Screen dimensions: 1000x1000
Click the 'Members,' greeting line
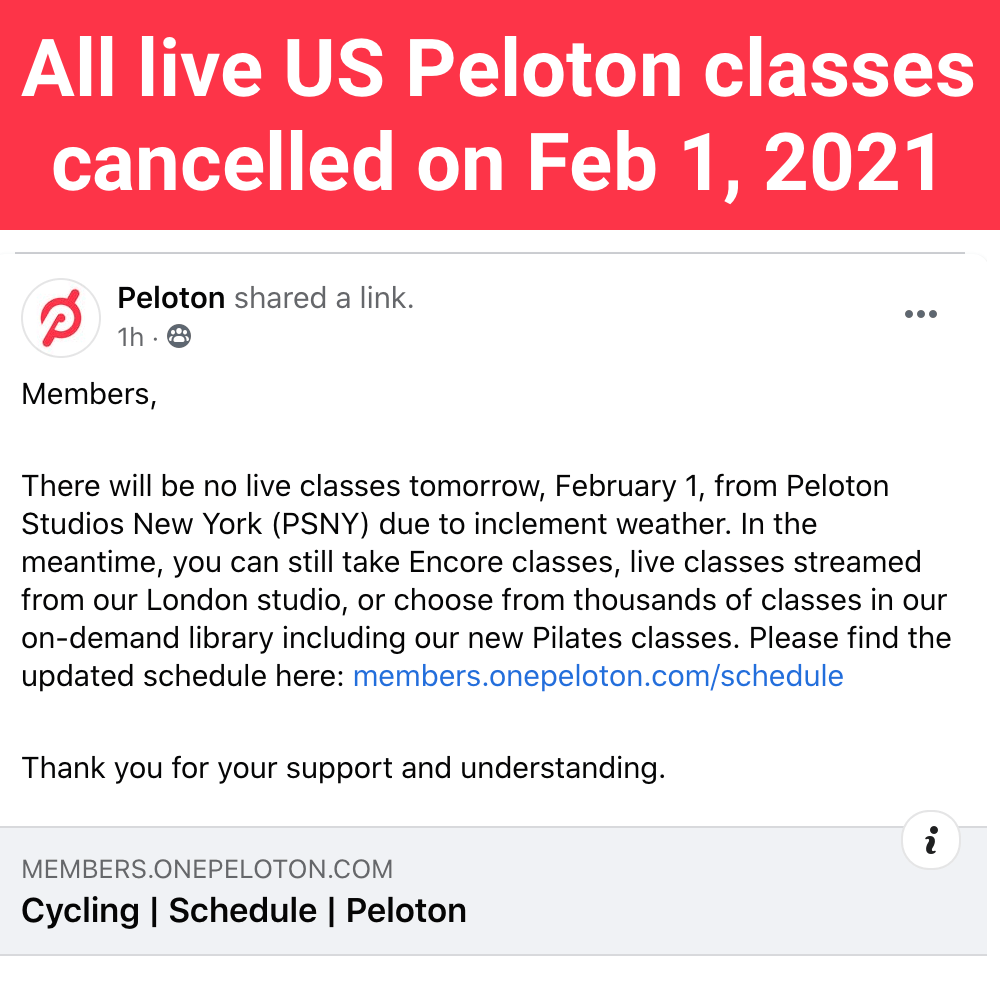[x=89, y=395]
